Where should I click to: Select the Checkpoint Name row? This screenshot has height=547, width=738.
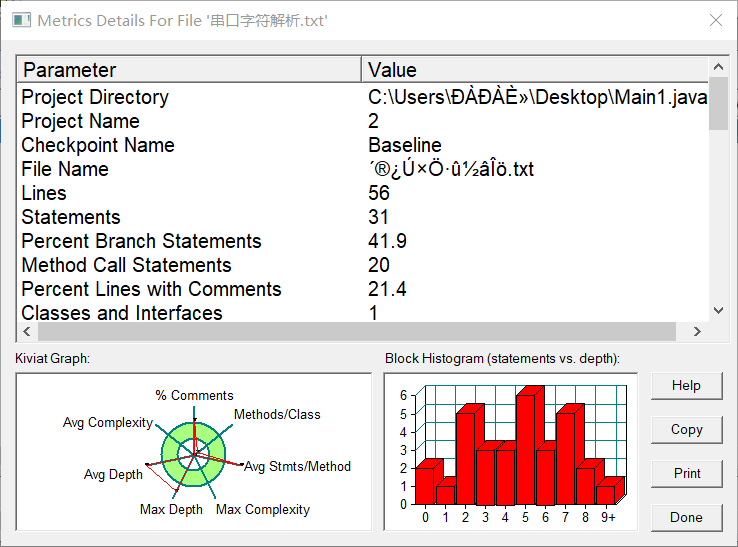point(362,145)
